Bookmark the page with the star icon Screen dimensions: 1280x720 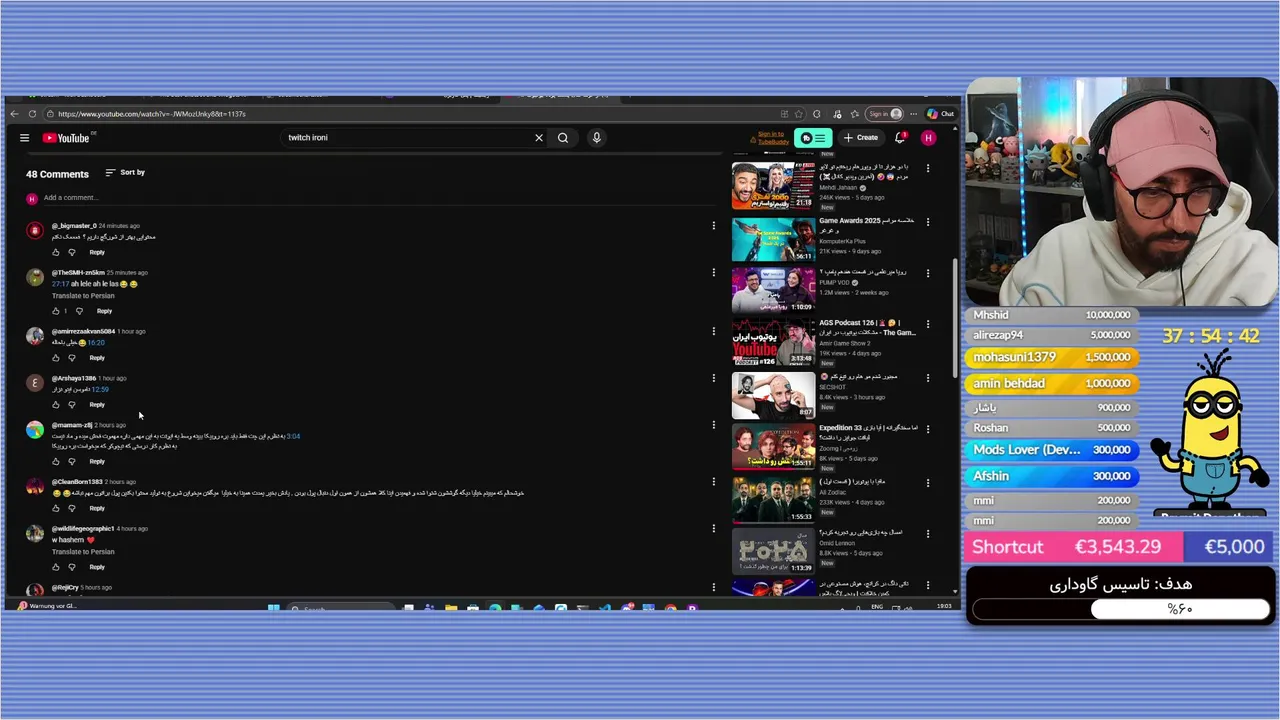pos(798,114)
